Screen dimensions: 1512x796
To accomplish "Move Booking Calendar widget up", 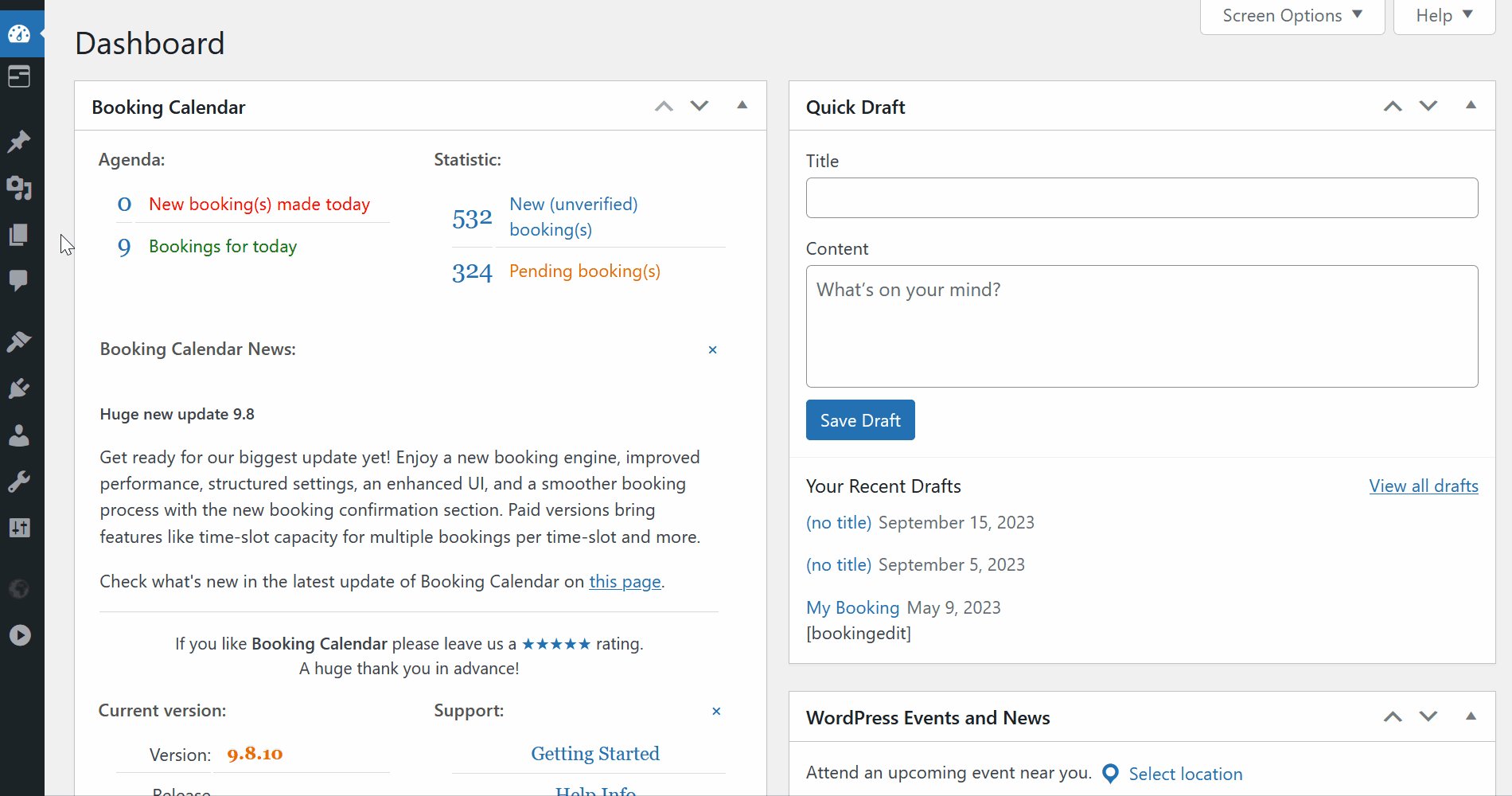I will [664, 106].
